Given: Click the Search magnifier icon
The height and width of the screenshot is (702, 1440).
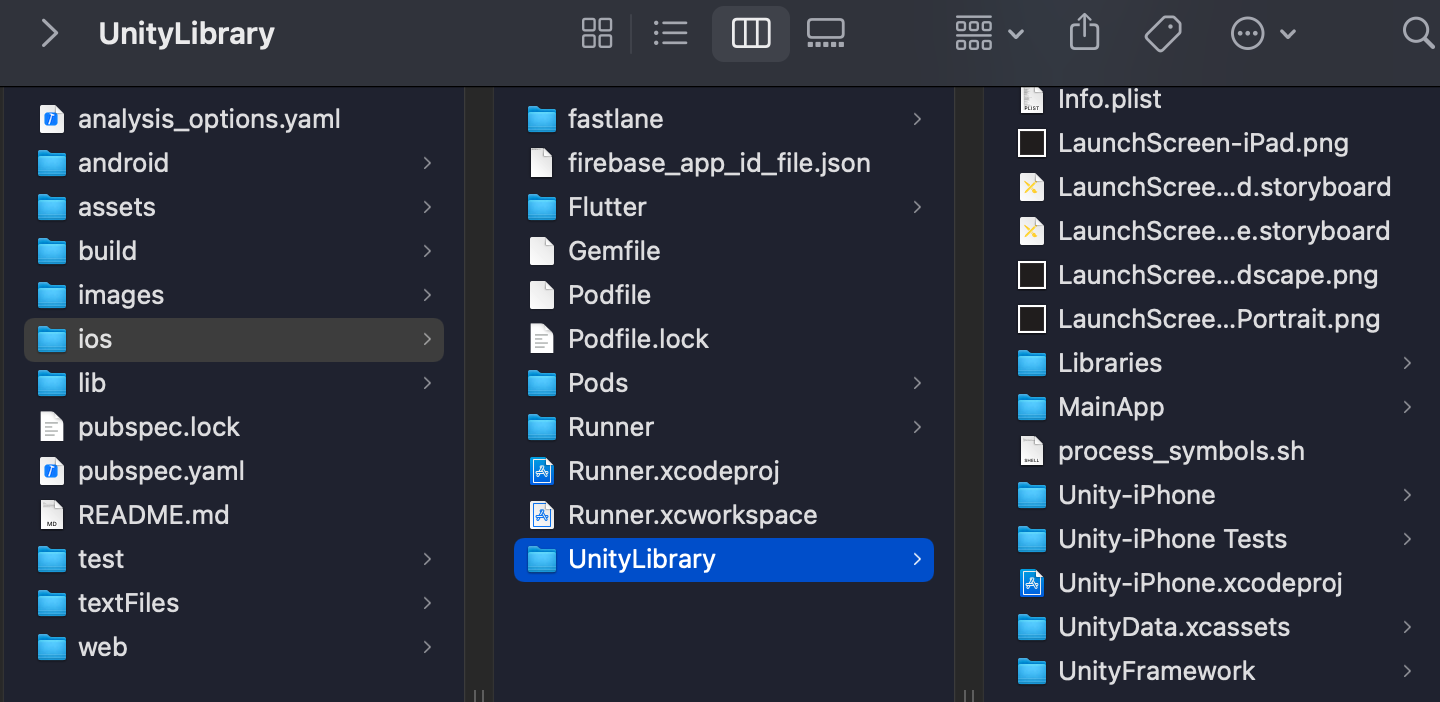Looking at the screenshot, I should pyautogui.click(x=1419, y=34).
